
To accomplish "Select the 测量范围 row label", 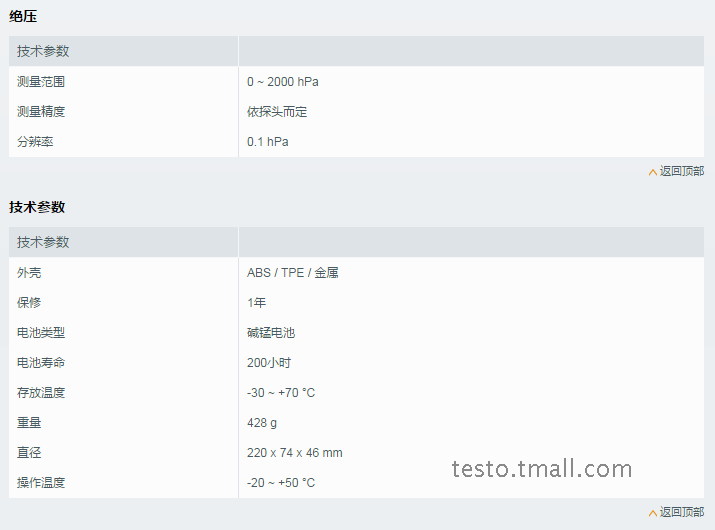I will click(x=41, y=82).
